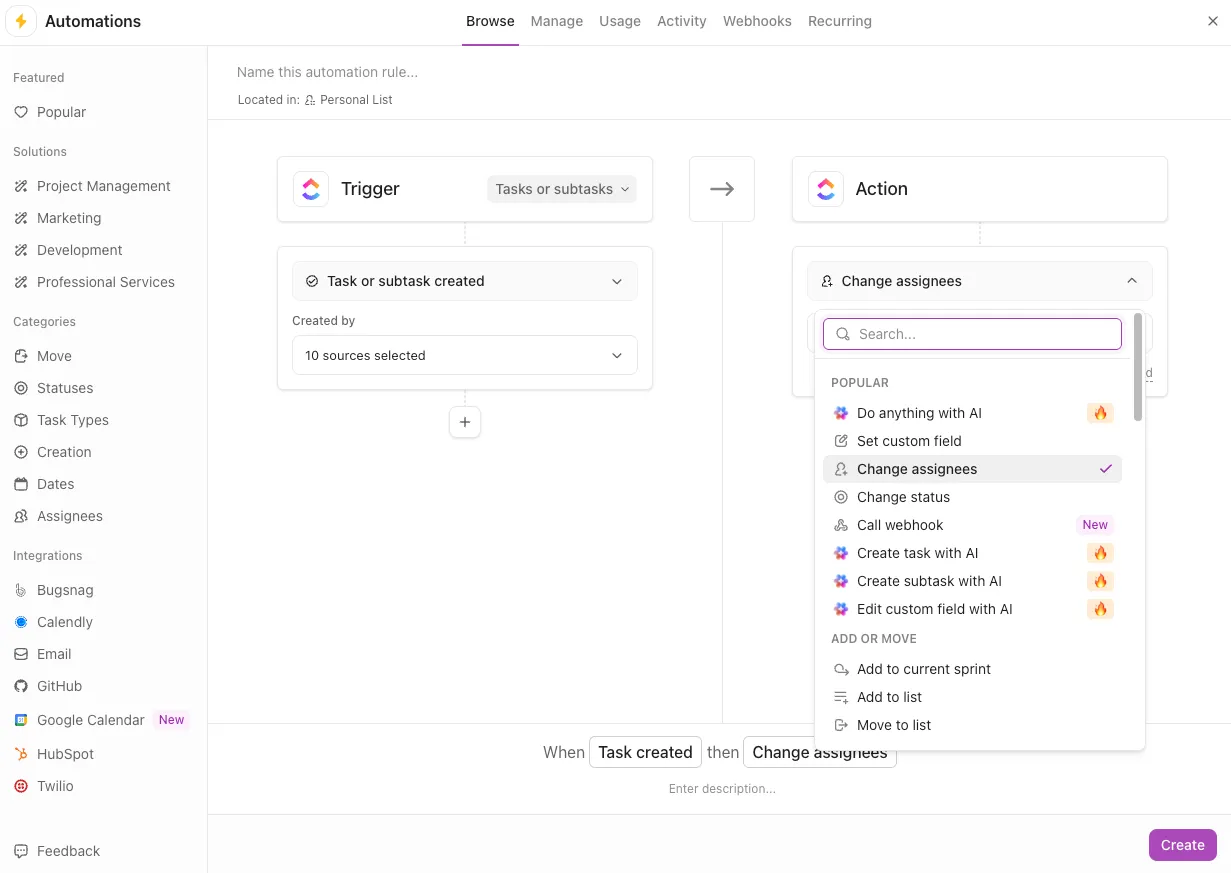The height and width of the screenshot is (873, 1231).
Task: Add a condition with the plus button
Action: (x=465, y=422)
